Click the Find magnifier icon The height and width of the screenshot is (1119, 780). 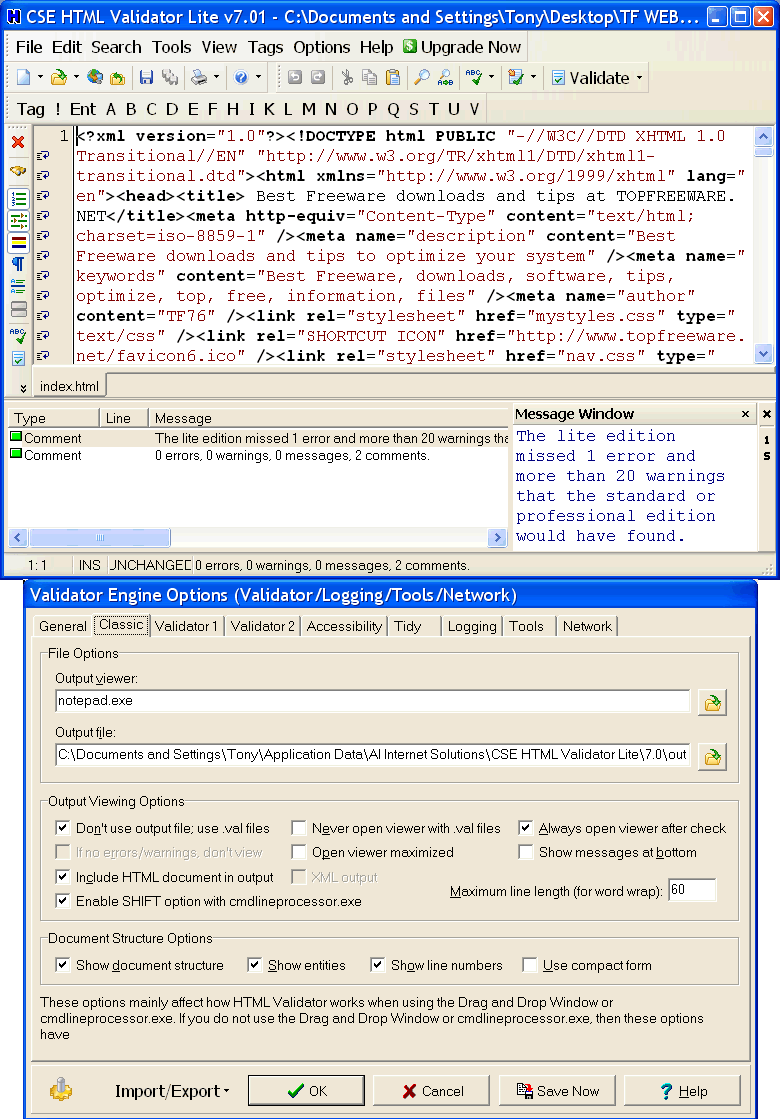(422, 77)
